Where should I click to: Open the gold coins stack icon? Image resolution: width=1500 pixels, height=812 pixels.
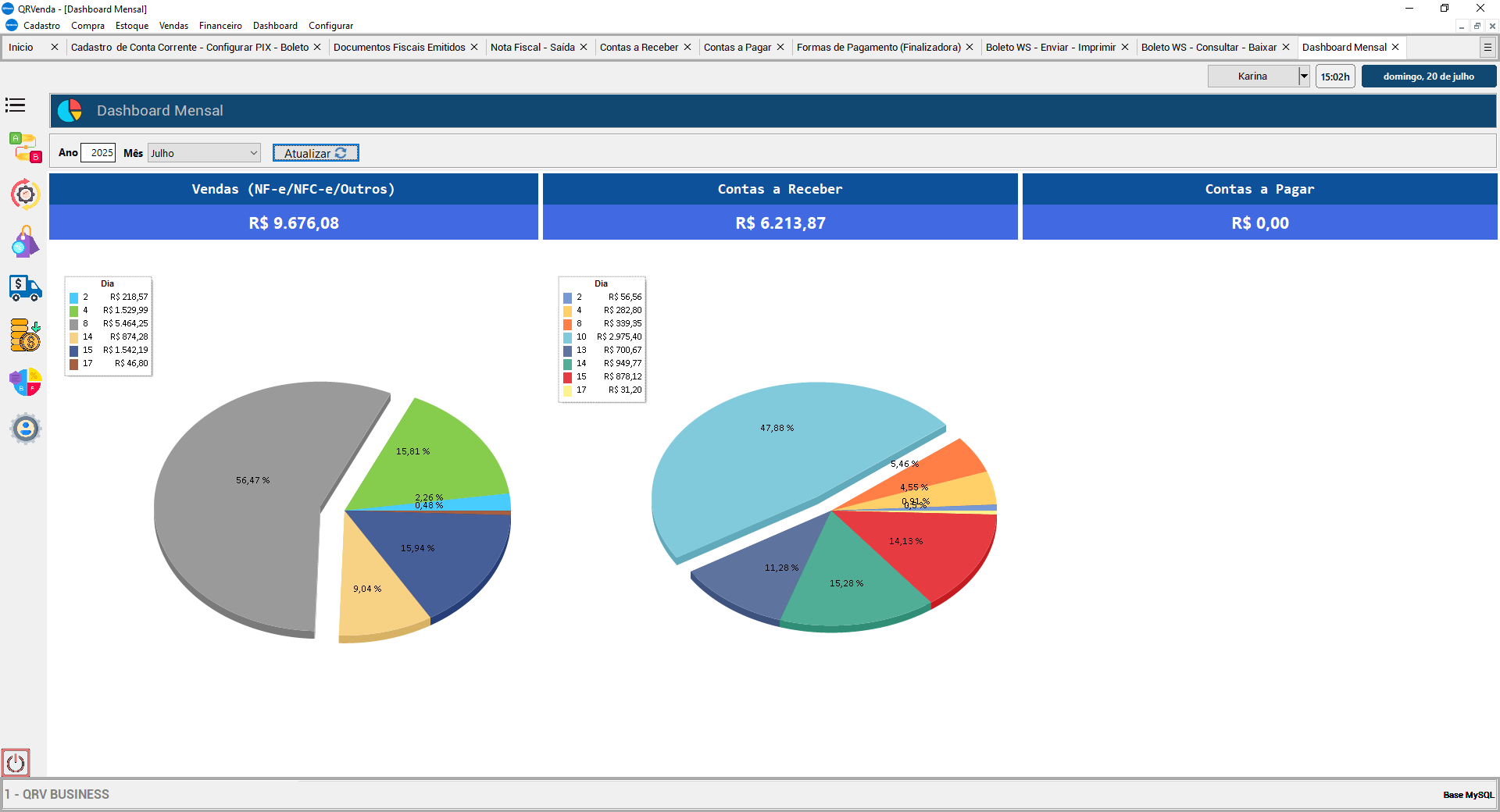(25, 335)
